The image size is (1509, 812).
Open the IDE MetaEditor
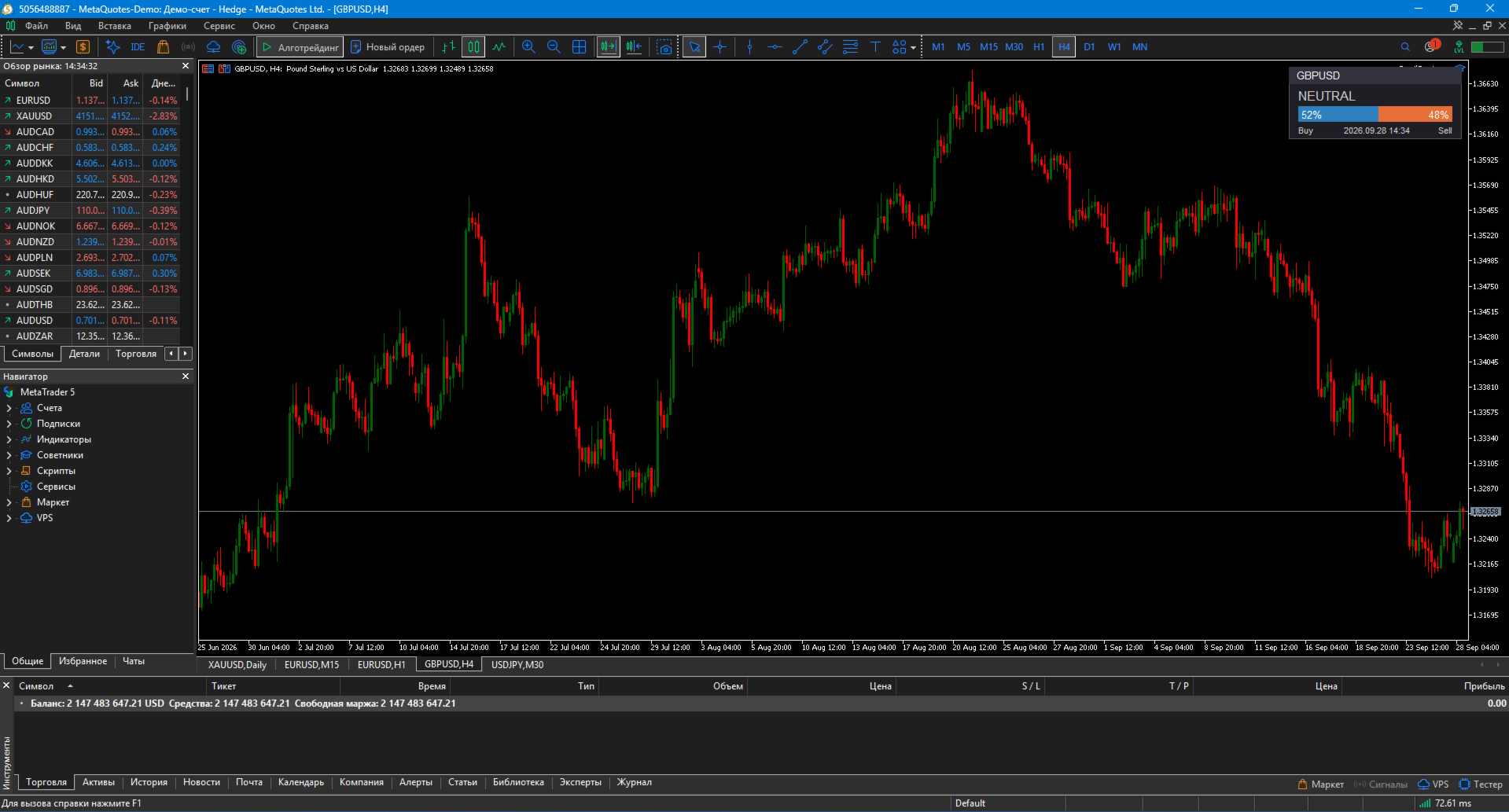(x=138, y=47)
